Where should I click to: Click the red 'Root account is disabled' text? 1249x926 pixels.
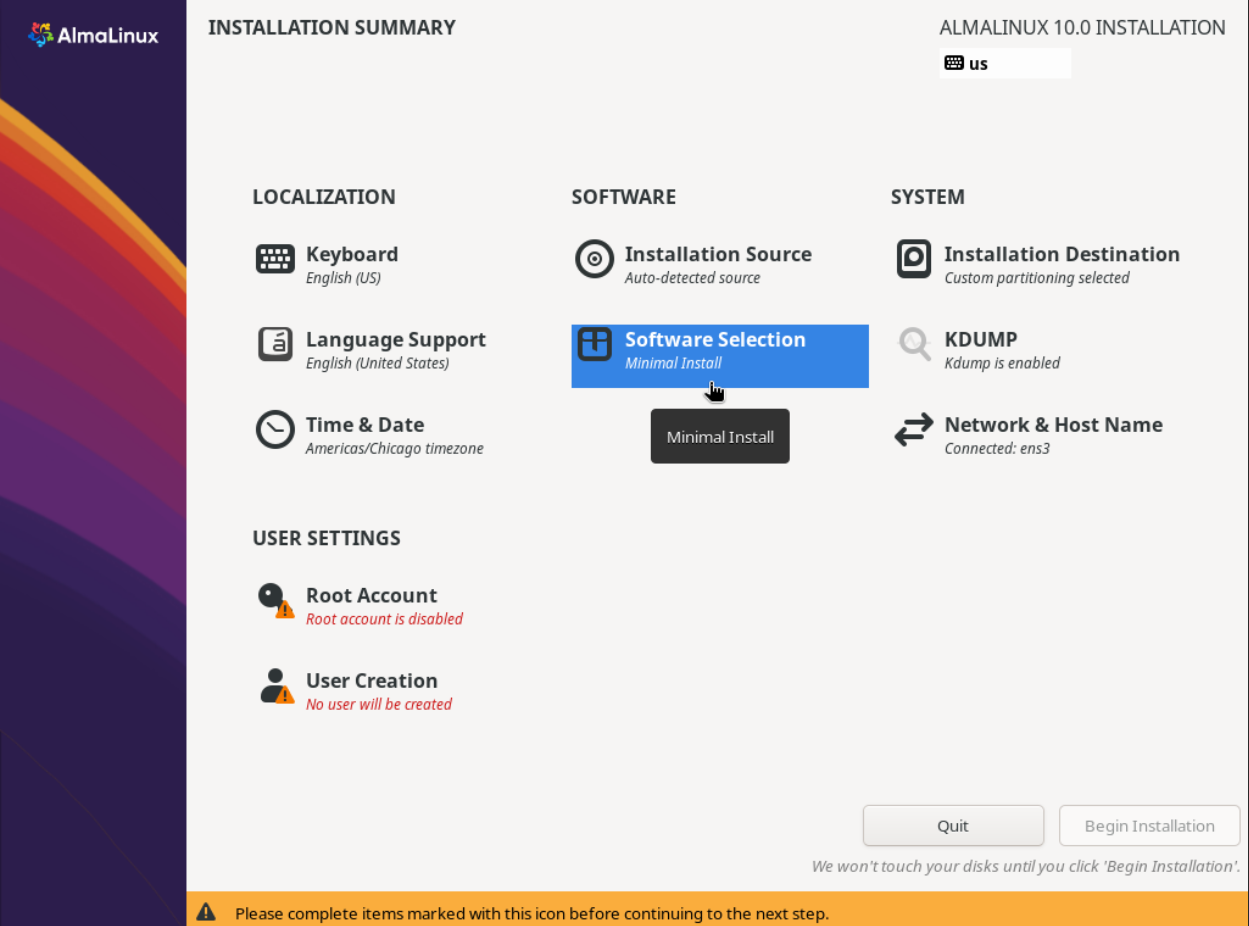384,619
